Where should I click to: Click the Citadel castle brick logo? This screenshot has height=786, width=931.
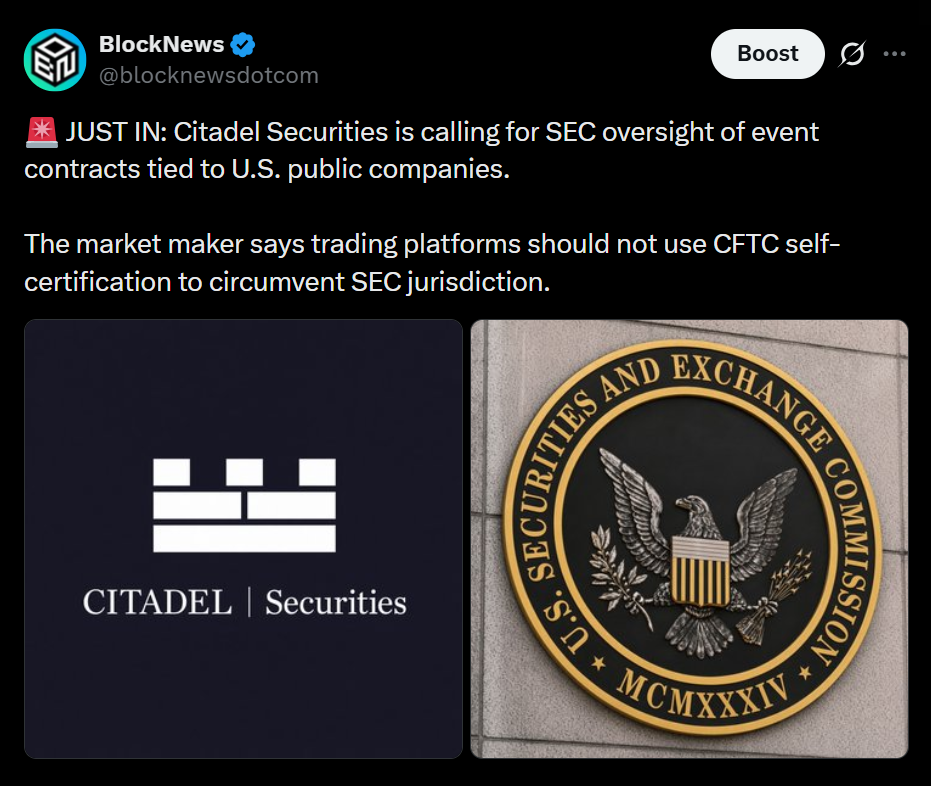[244, 505]
